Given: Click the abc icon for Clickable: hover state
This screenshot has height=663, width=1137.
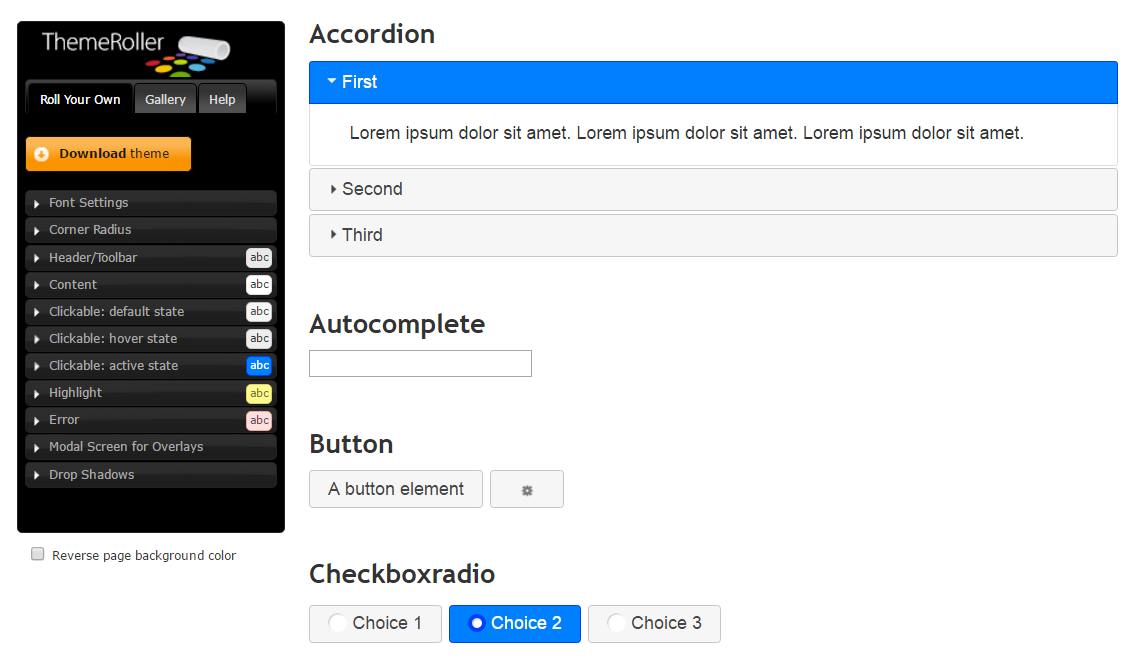Looking at the screenshot, I should tap(259, 338).
